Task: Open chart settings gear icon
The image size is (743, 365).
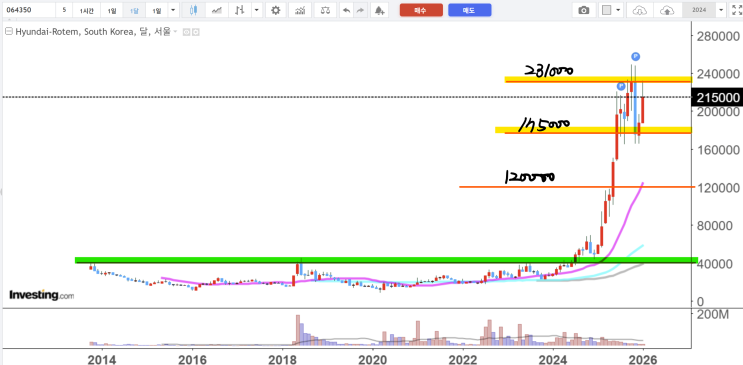Action: (x=276, y=10)
